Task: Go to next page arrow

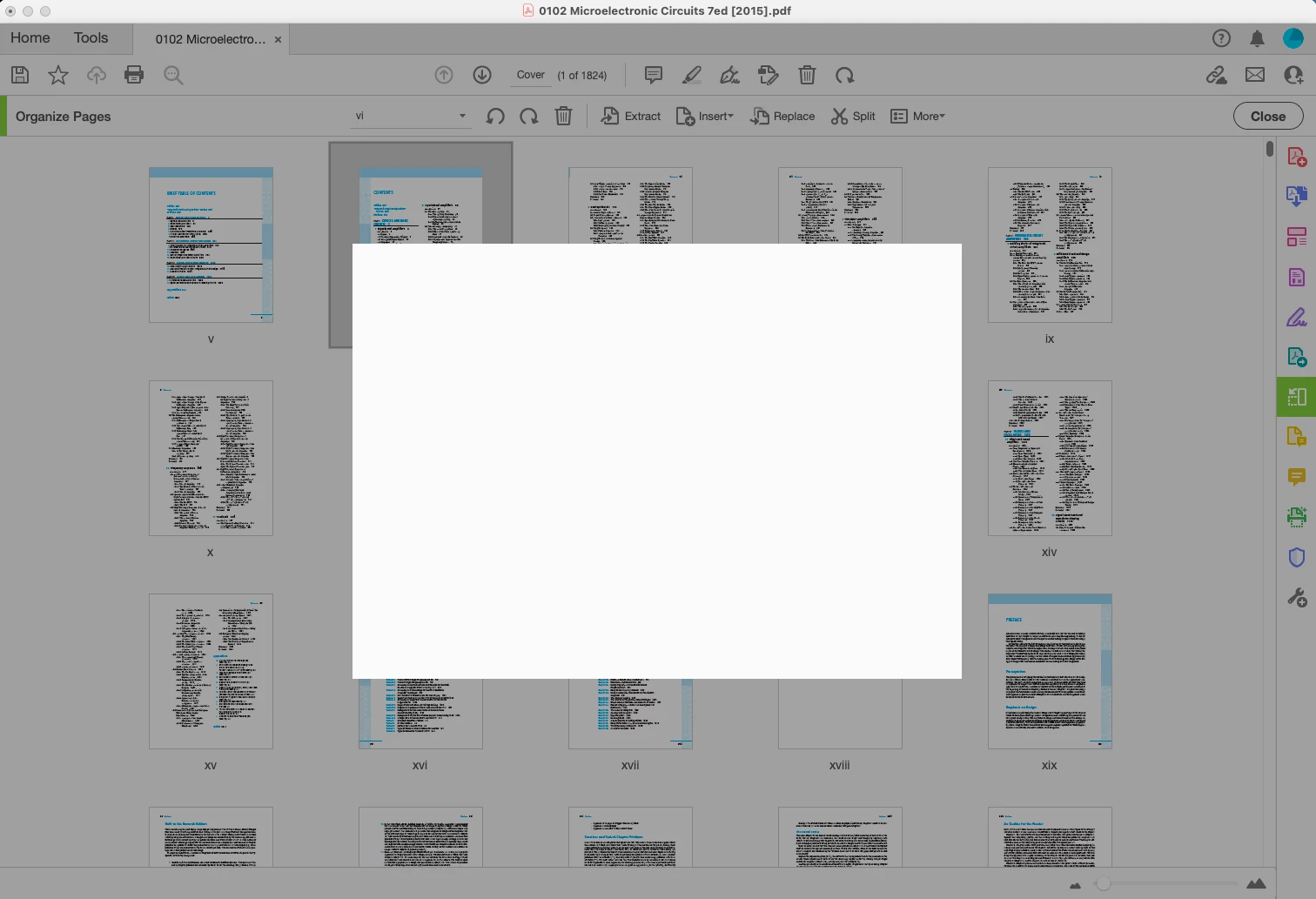Action: coord(482,75)
